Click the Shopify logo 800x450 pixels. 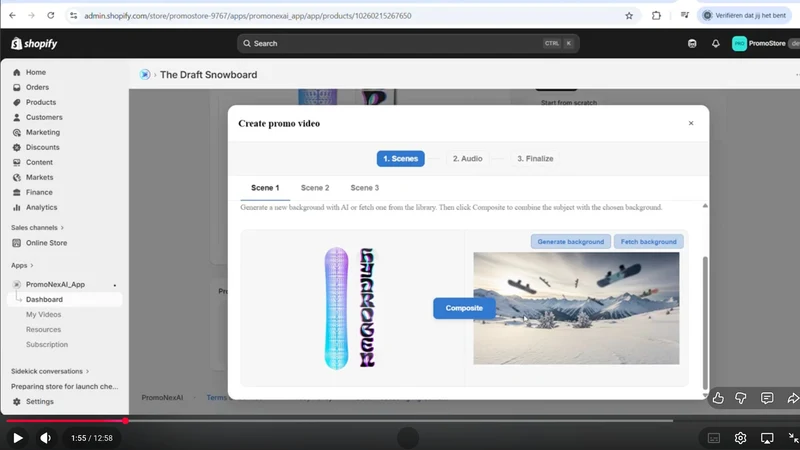34,43
